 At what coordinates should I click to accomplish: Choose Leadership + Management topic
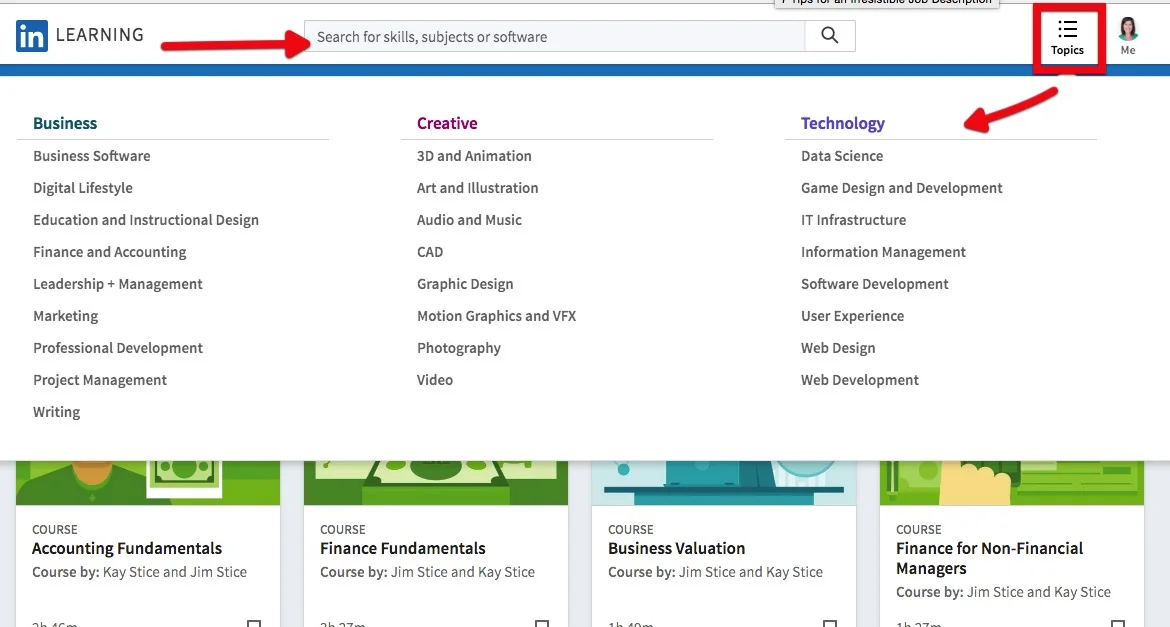[x=118, y=284]
